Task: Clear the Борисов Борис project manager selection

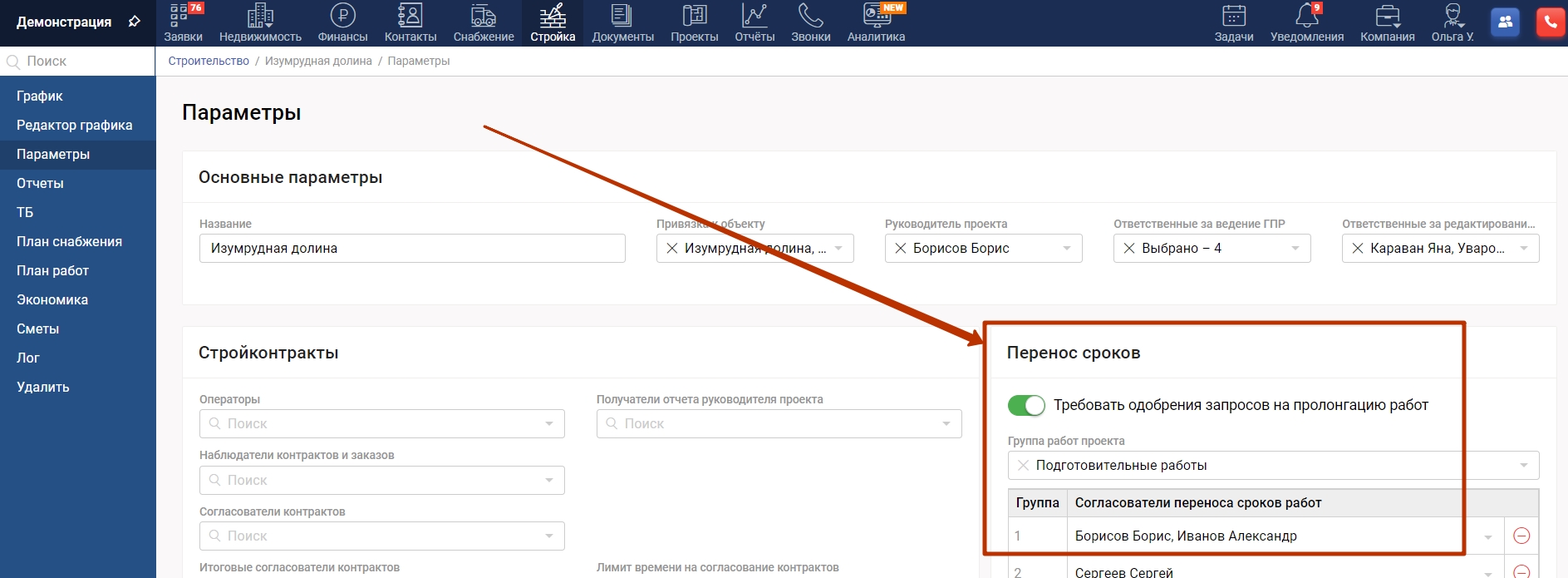Action: (900, 248)
